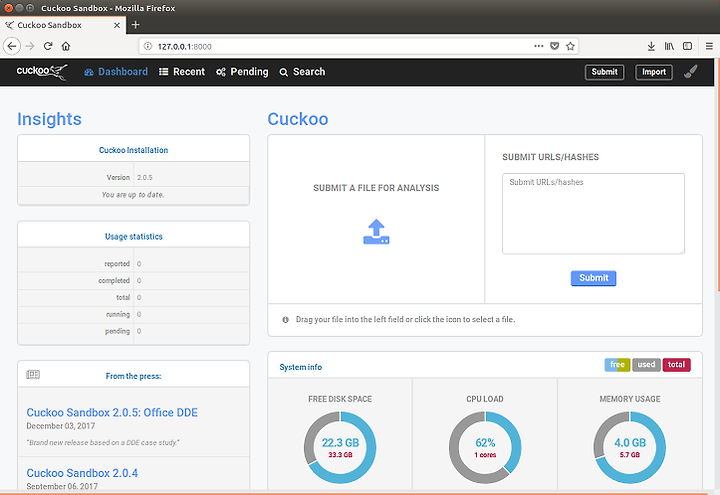
Task: Click the newspaper icon beside From the press
Action: click(33, 375)
